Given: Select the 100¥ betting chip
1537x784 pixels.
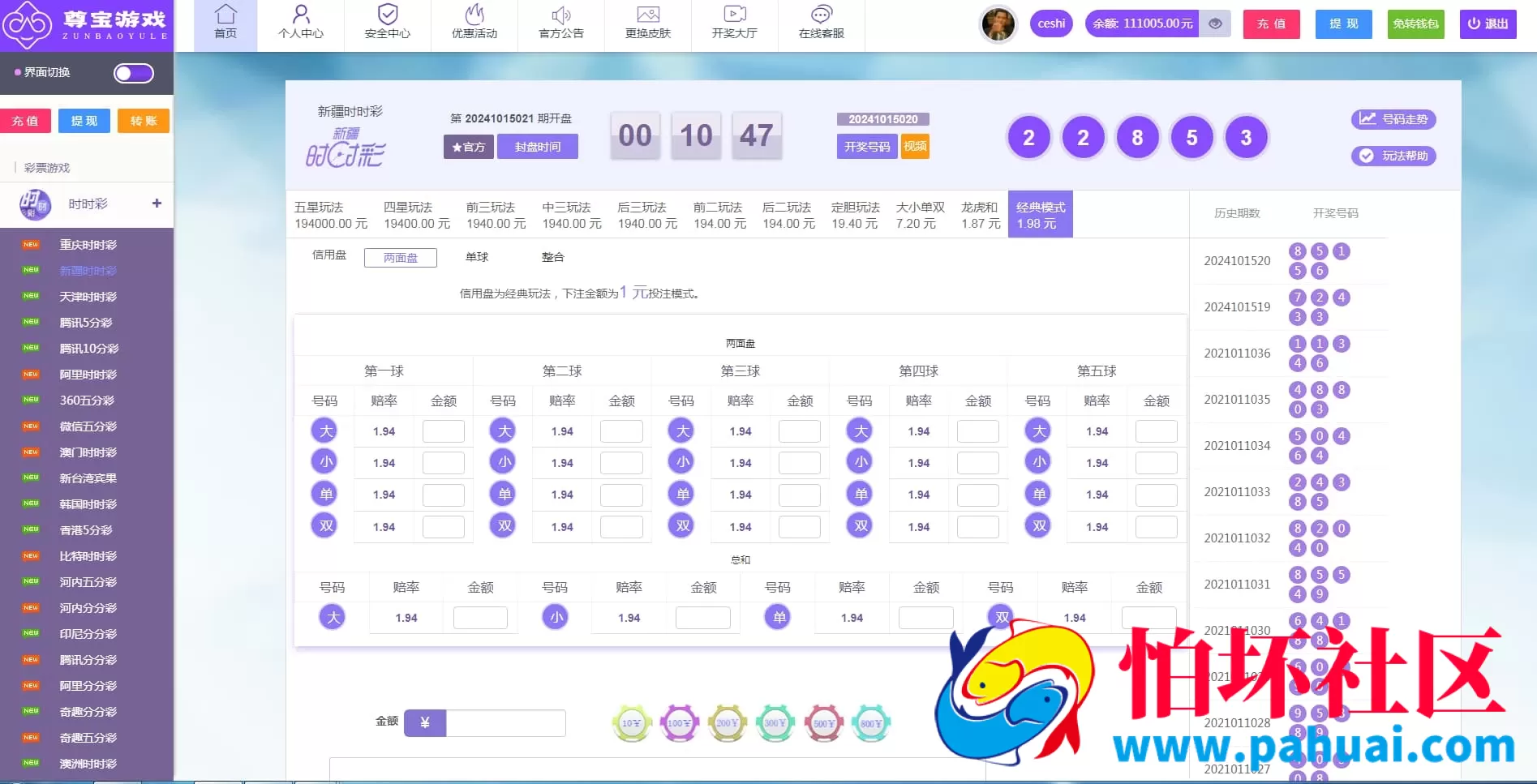Looking at the screenshot, I should (x=679, y=722).
